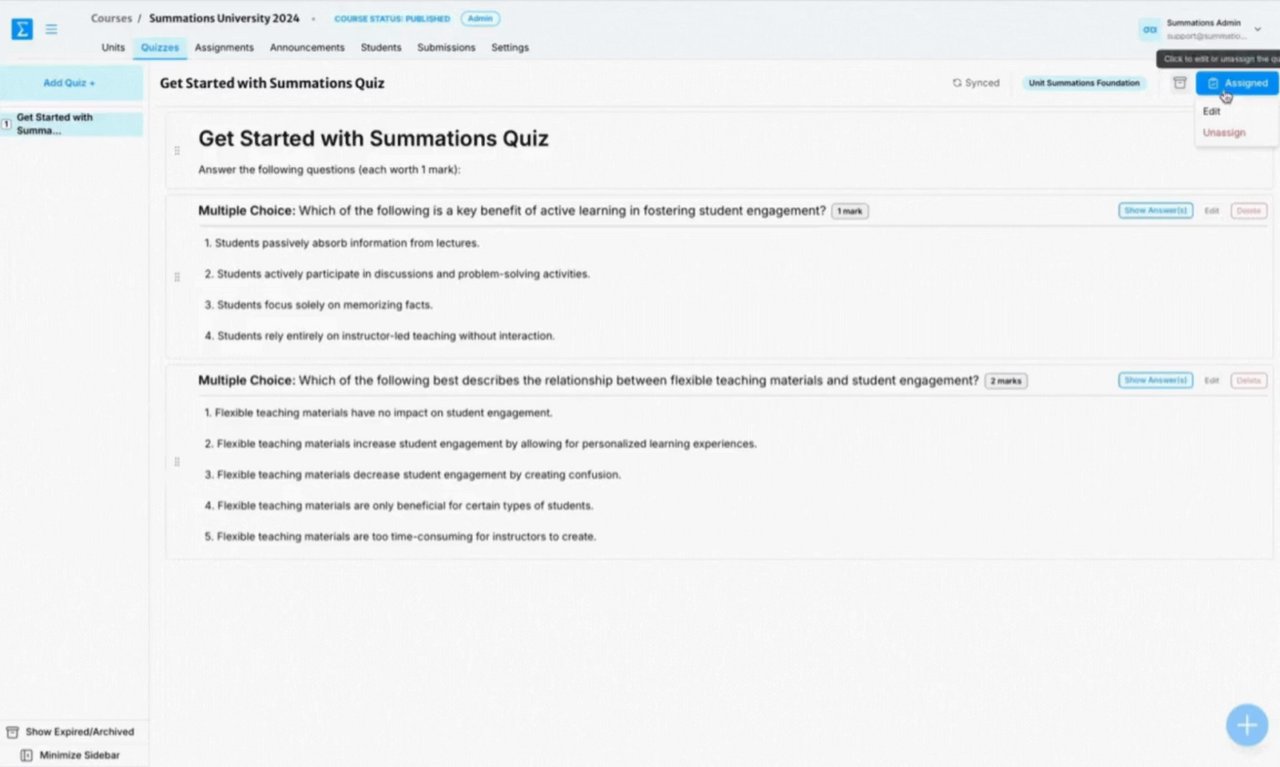Click drag handle of first question
Screen dimensions: 1280x767
click(177, 277)
